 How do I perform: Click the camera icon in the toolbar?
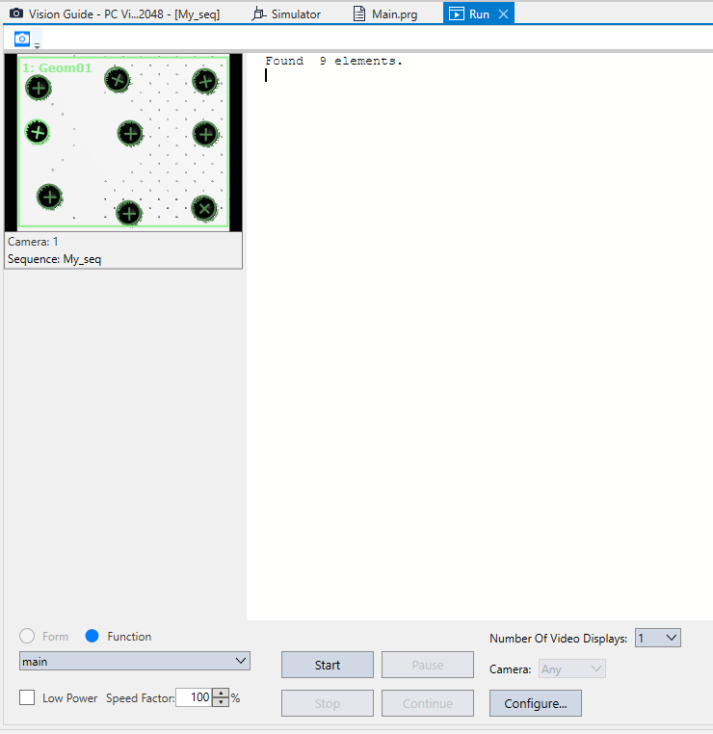pos(22,39)
